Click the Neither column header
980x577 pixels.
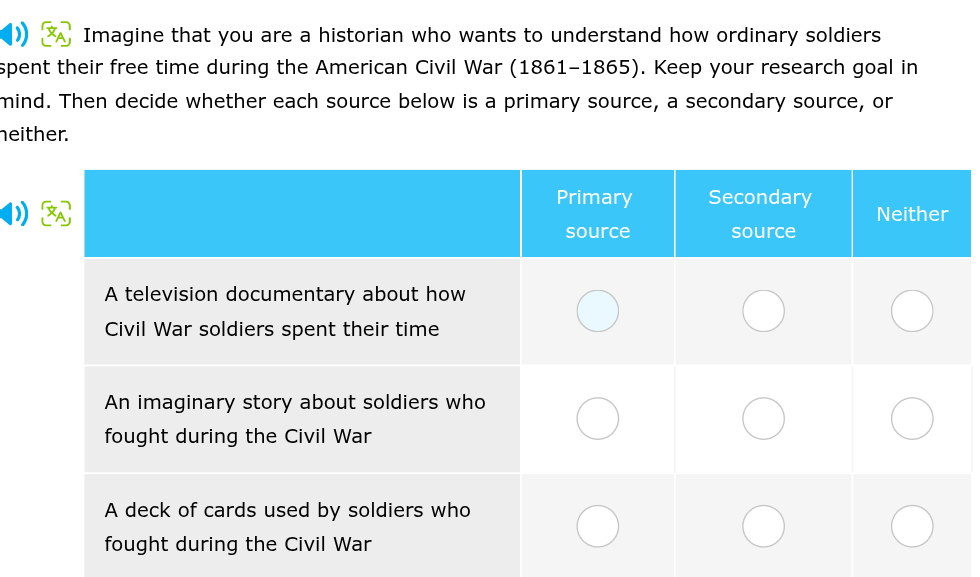(911, 214)
